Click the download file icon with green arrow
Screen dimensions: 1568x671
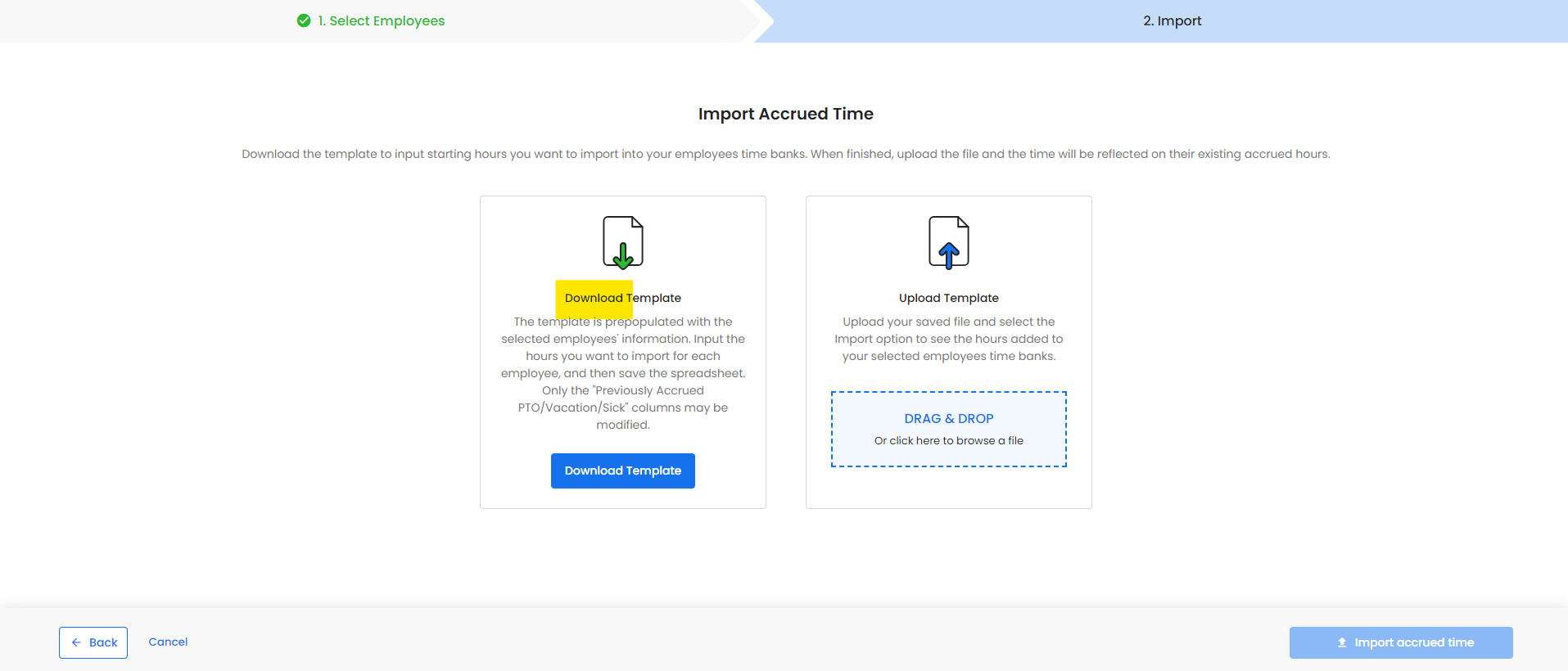pyautogui.click(x=622, y=242)
